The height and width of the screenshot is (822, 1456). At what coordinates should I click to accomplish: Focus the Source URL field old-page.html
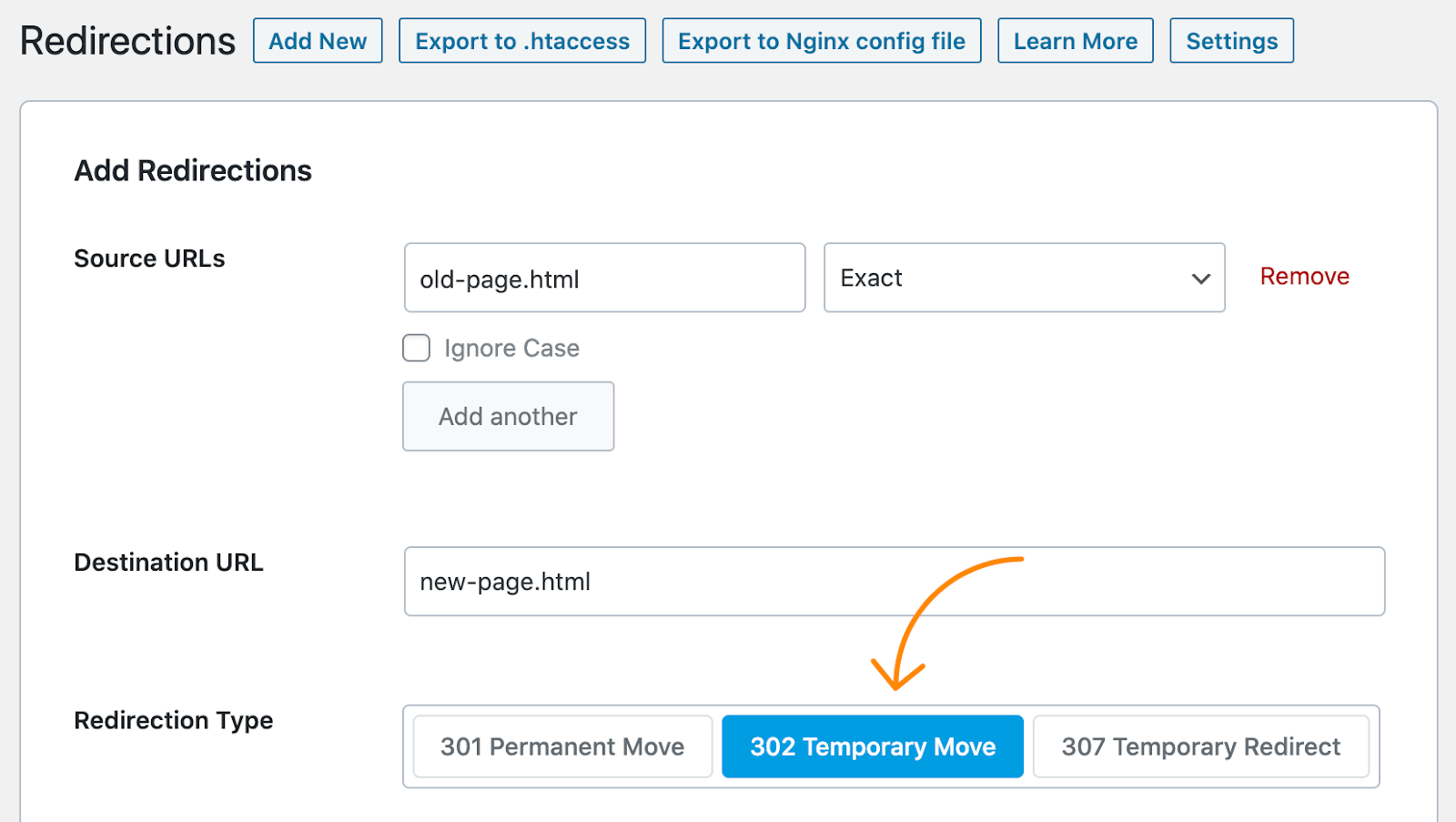click(604, 278)
